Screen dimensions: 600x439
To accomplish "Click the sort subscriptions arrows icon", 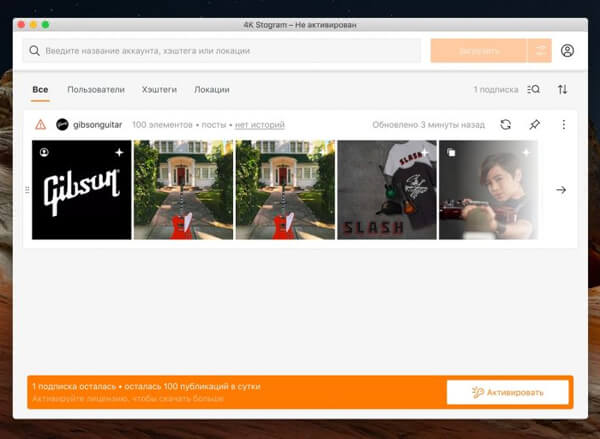I will pos(562,90).
